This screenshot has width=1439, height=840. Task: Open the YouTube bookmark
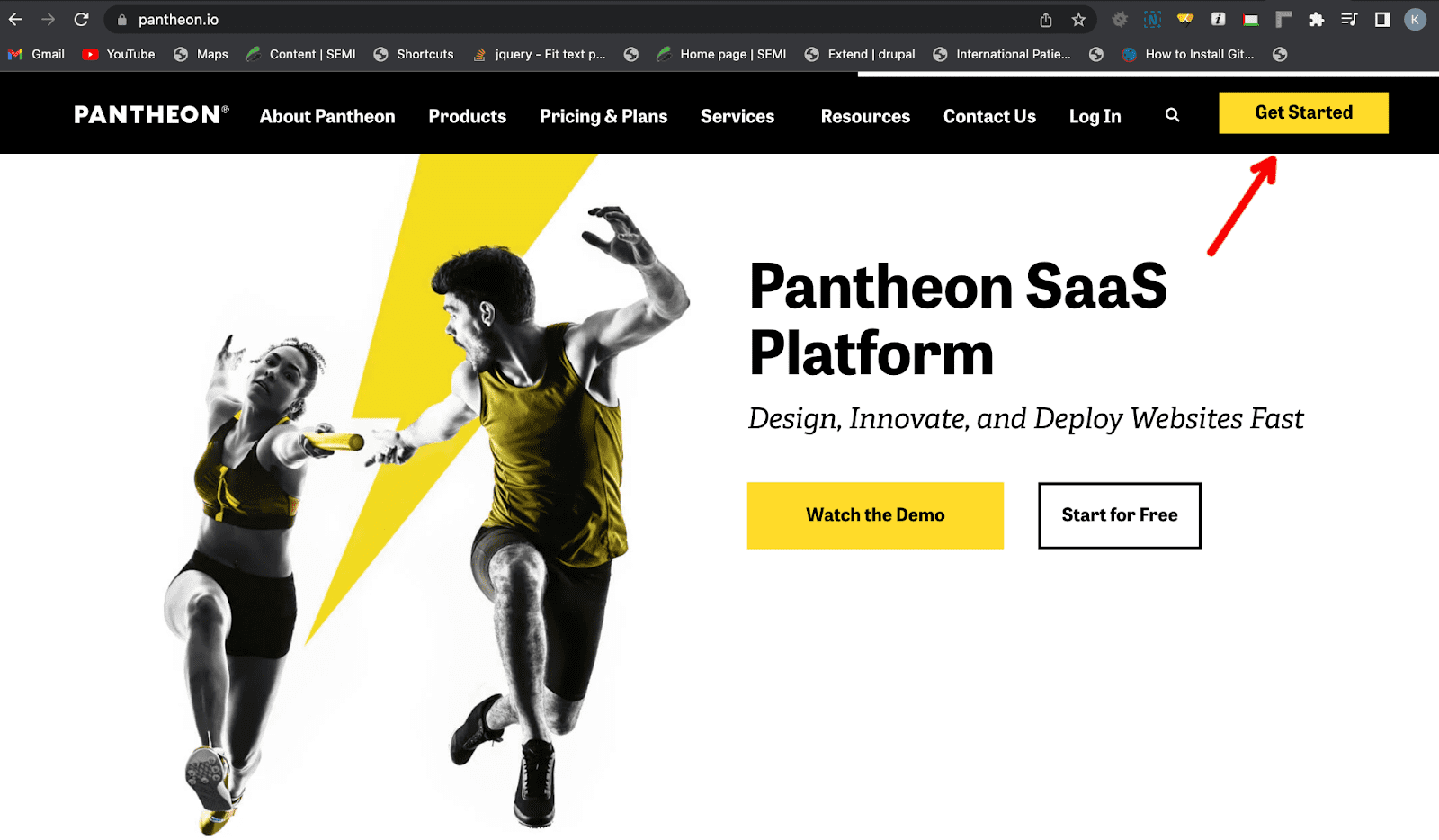[119, 54]
